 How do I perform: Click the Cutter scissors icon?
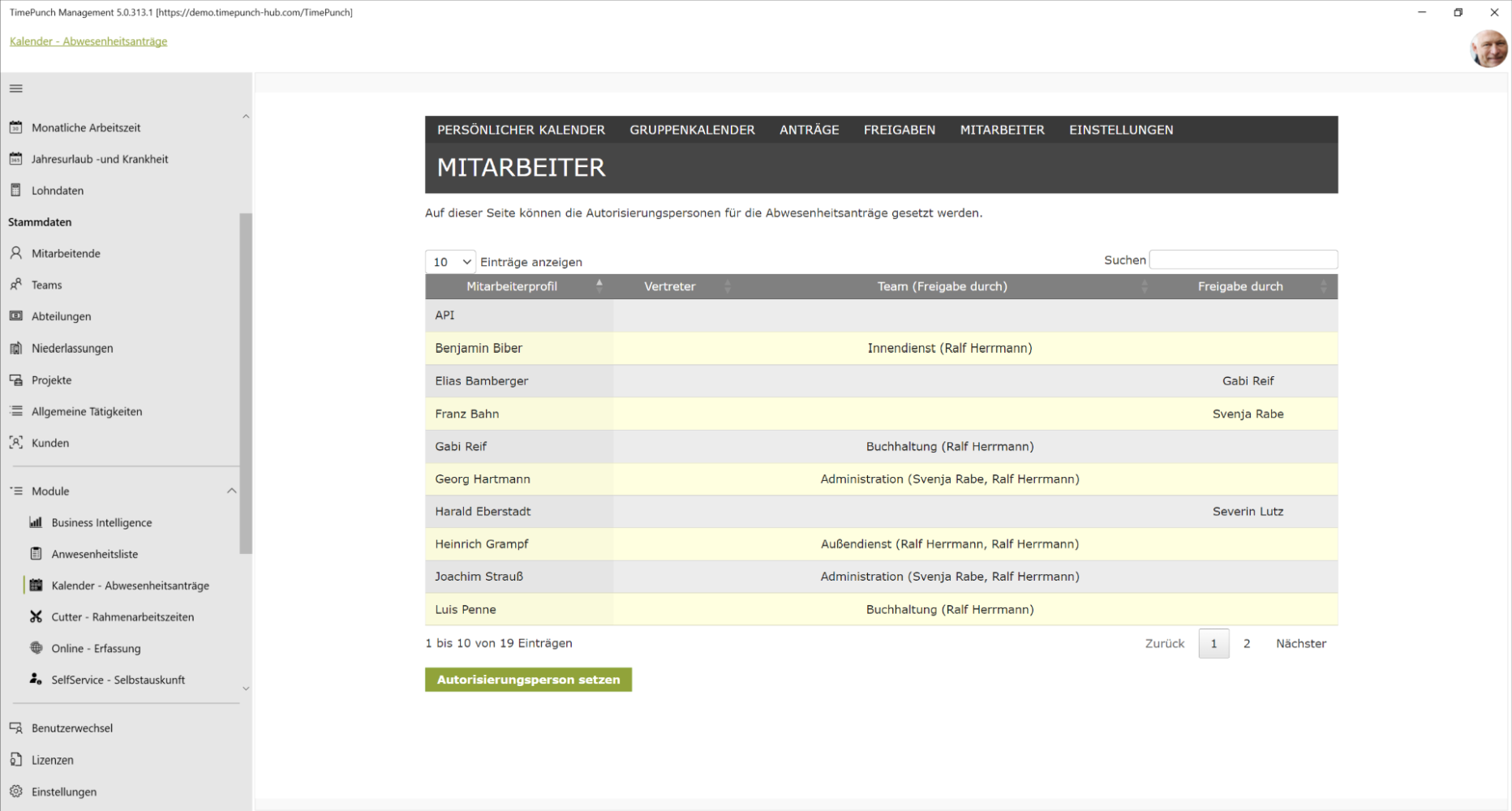pos(36,617)
